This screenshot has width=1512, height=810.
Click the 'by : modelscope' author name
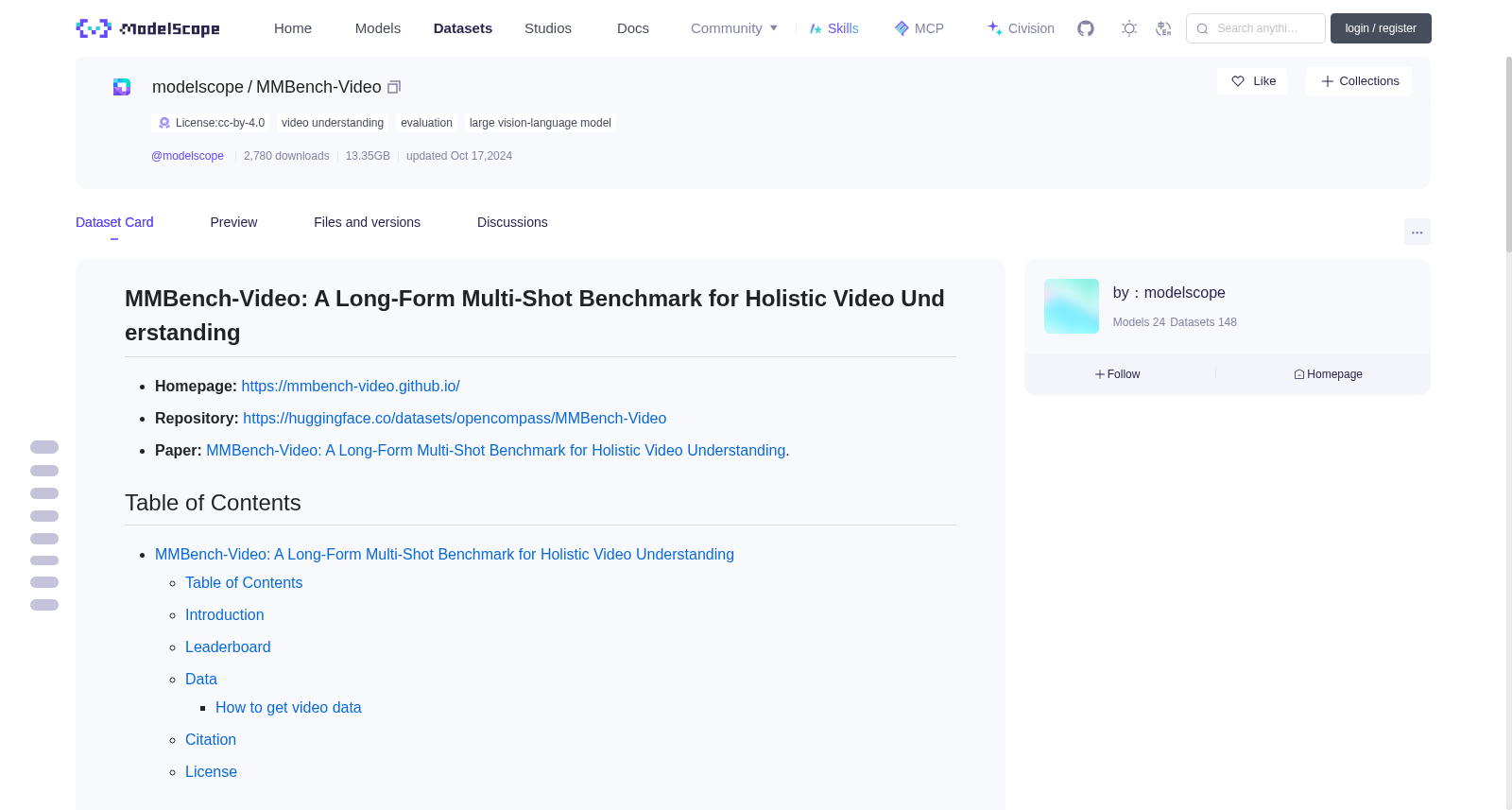(x=1169, y=293)
